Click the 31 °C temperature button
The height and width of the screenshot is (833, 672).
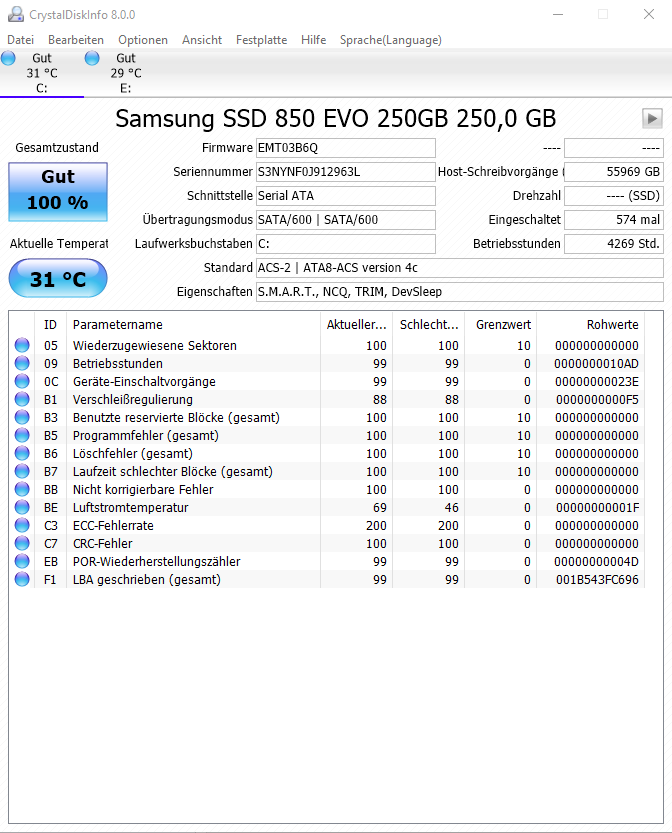[58, 278]
